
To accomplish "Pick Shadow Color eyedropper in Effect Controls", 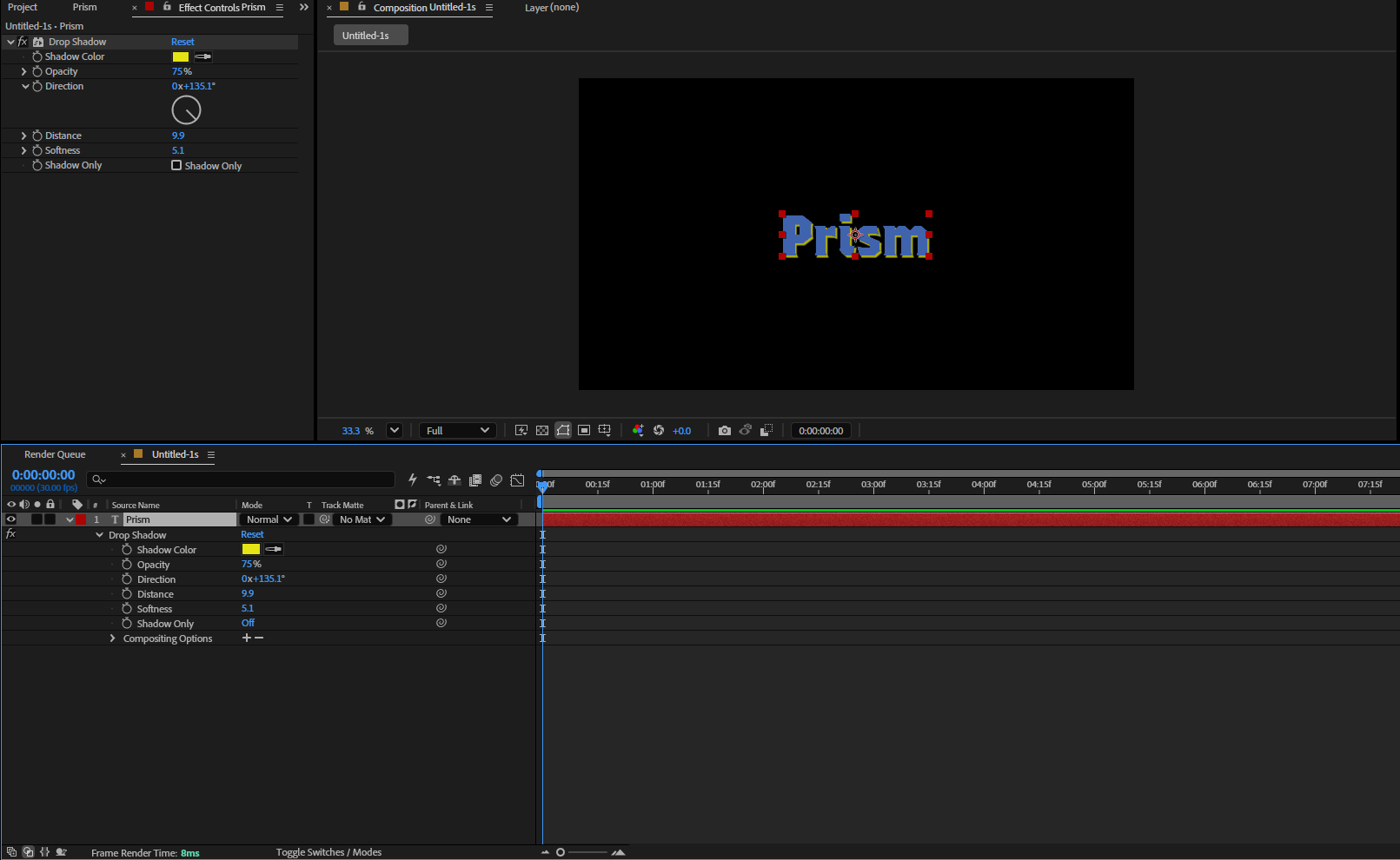I will [x=202, y=56].
